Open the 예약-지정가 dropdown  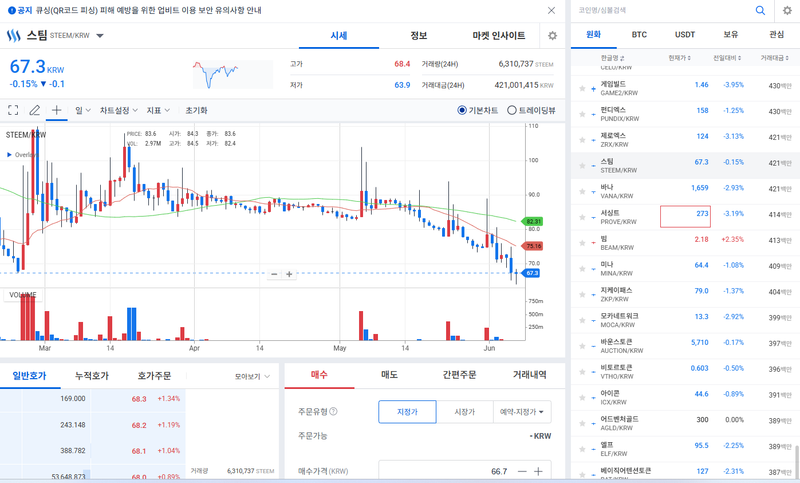pyautogui.click(x=522, y=412)
